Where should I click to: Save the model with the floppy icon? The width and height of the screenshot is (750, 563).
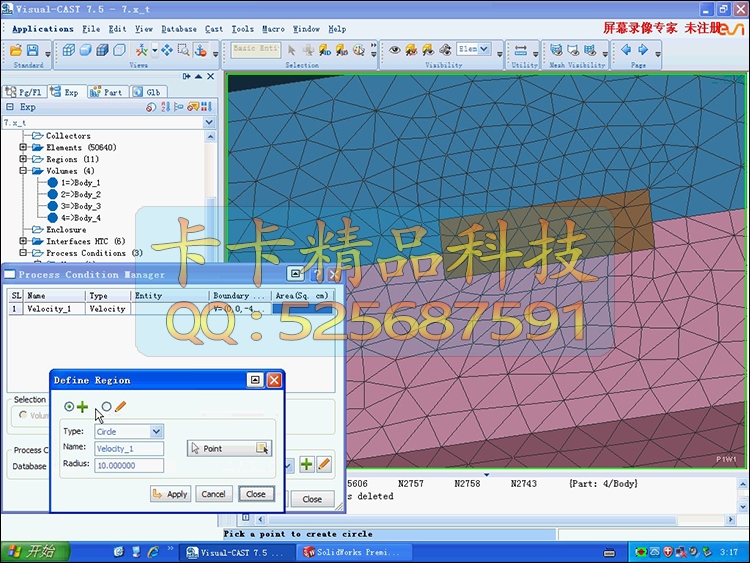(x=32, y=50)
